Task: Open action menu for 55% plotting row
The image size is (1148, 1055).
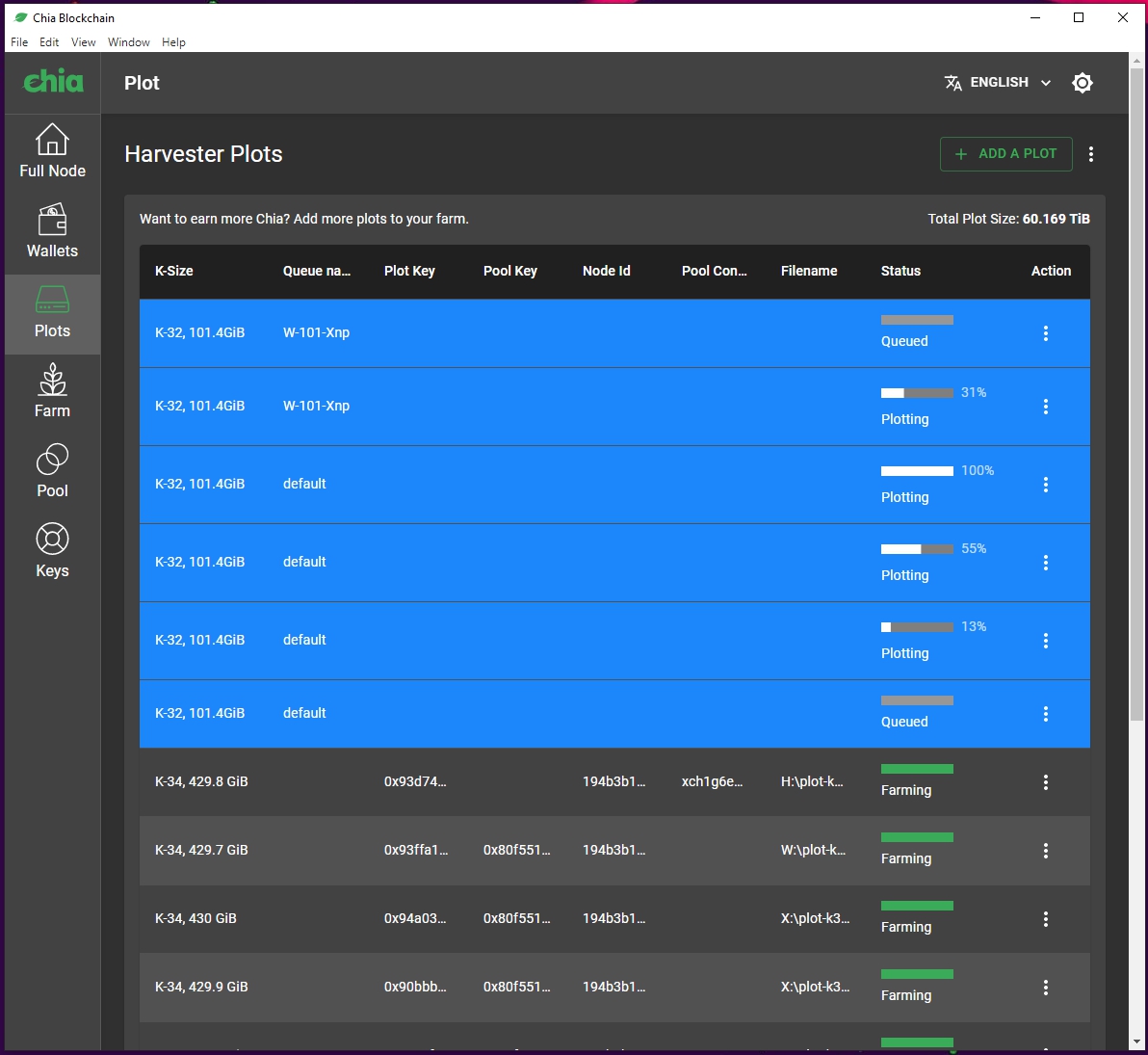Action: 1046,563
